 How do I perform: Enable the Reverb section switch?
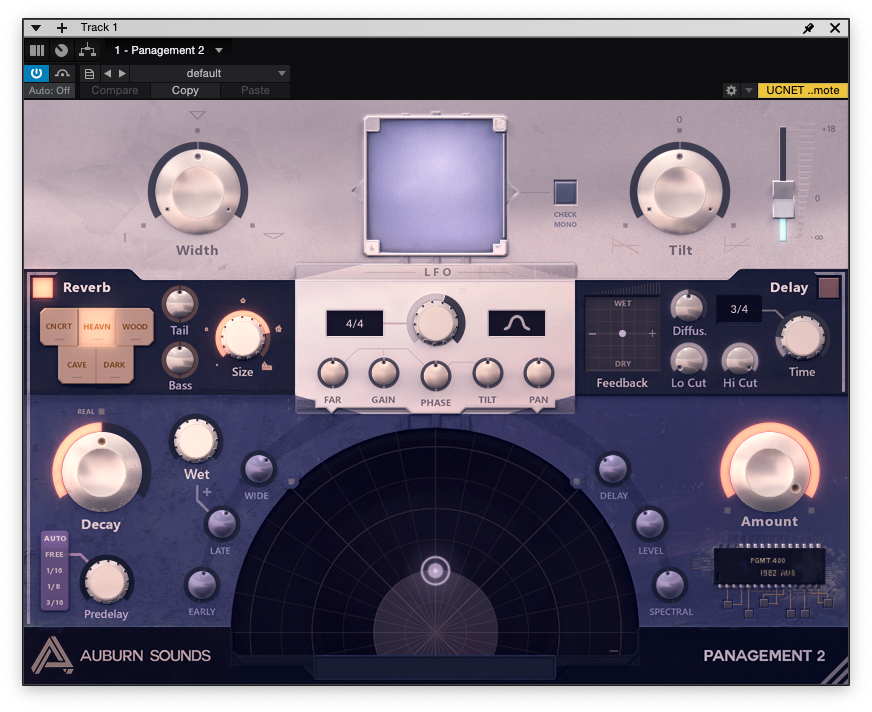[x=43, y=288]
